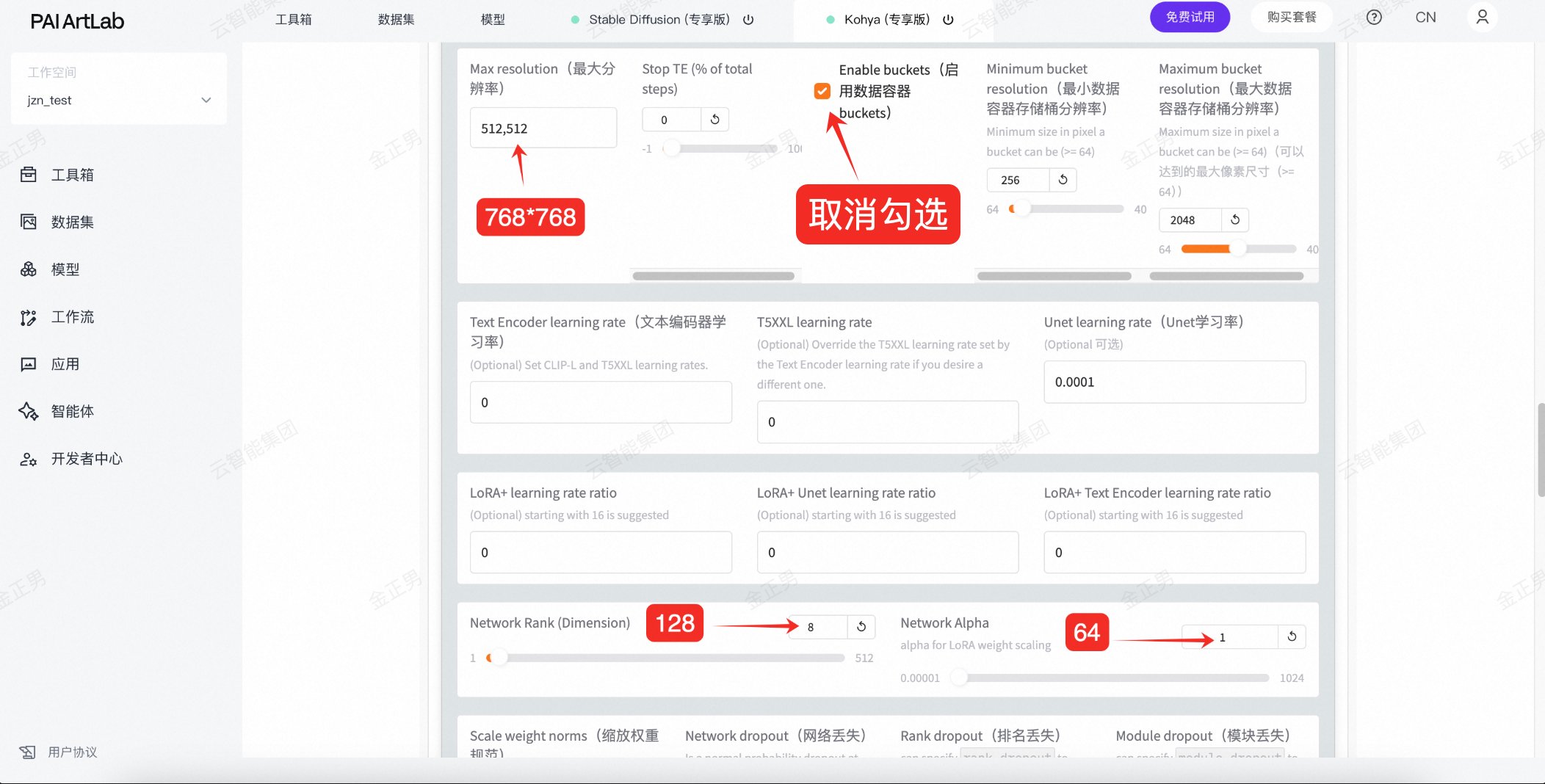
Task: Open the user account avatar icon
Action: point(1483,17)
